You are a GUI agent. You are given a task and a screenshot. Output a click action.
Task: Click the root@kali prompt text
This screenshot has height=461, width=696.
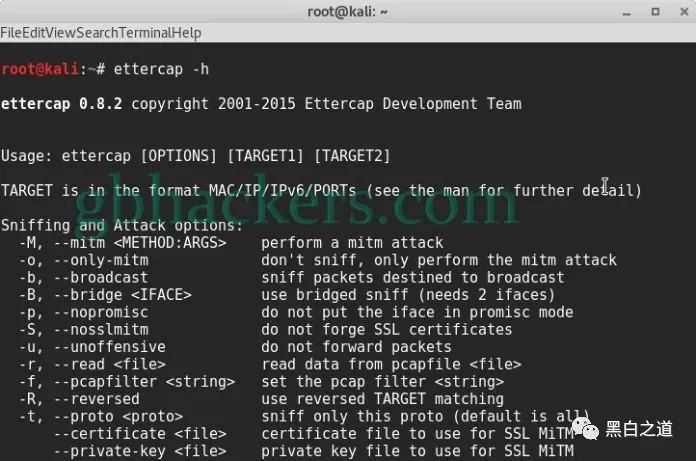click(x=40, y=69)
